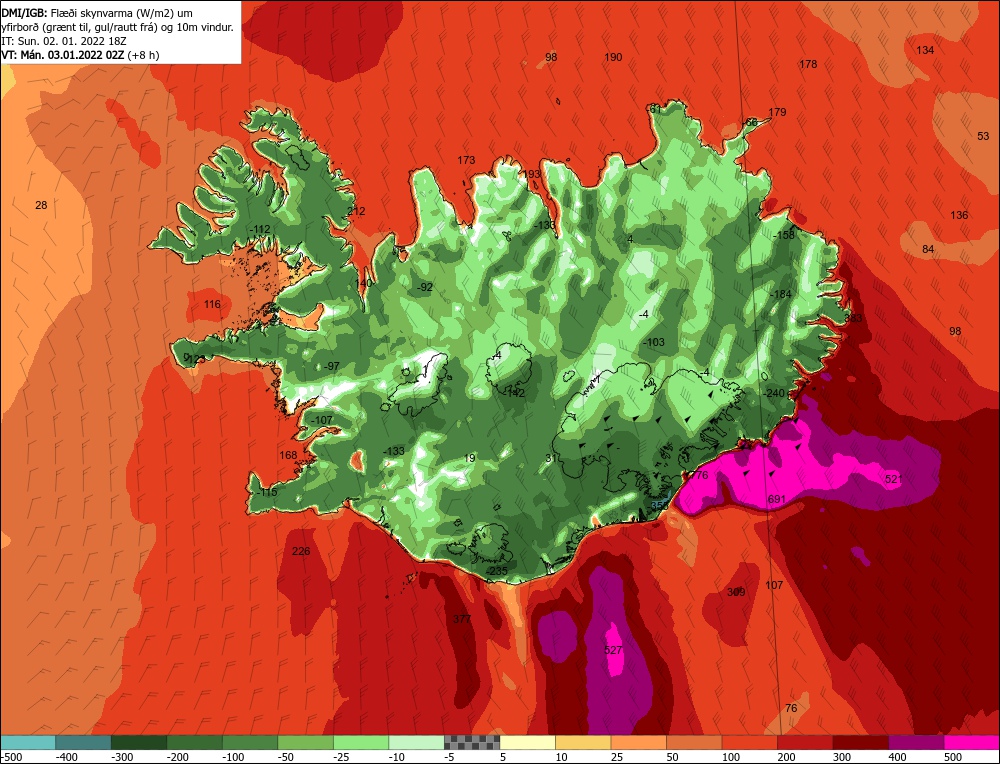Click the value -158 in northeast Iceland

pyautogui.click(x=783, y=235)
